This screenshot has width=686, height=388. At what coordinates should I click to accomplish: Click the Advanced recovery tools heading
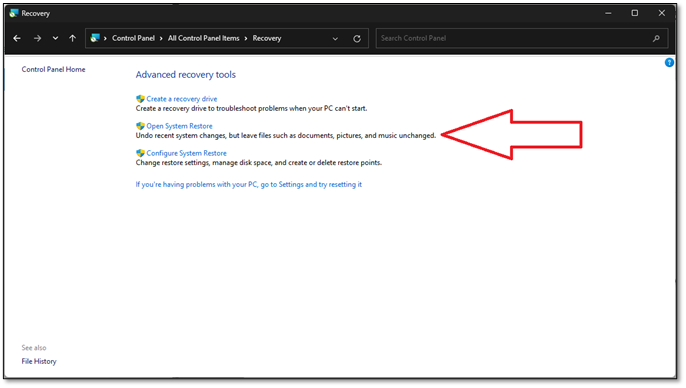coord(186,75)
